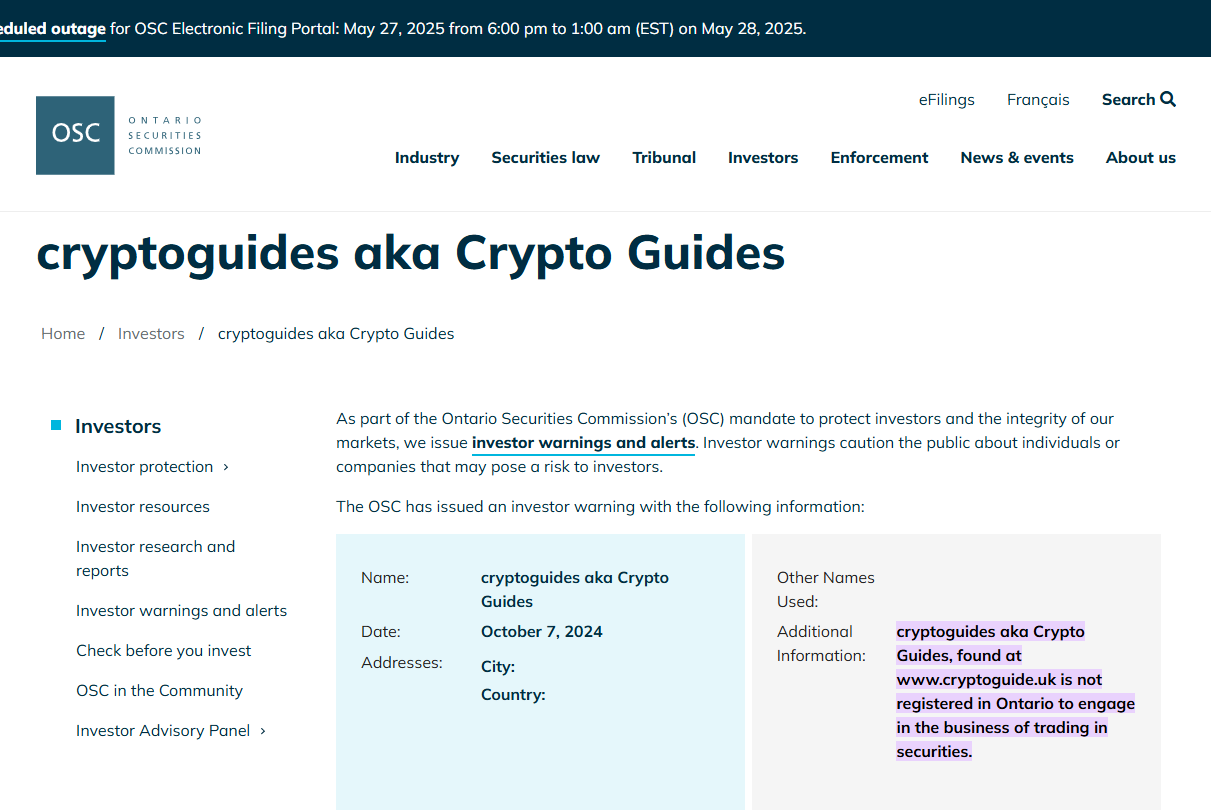The image size is (1211, 810).
Task: Click the Addresses: label
Action: (402, 662)
